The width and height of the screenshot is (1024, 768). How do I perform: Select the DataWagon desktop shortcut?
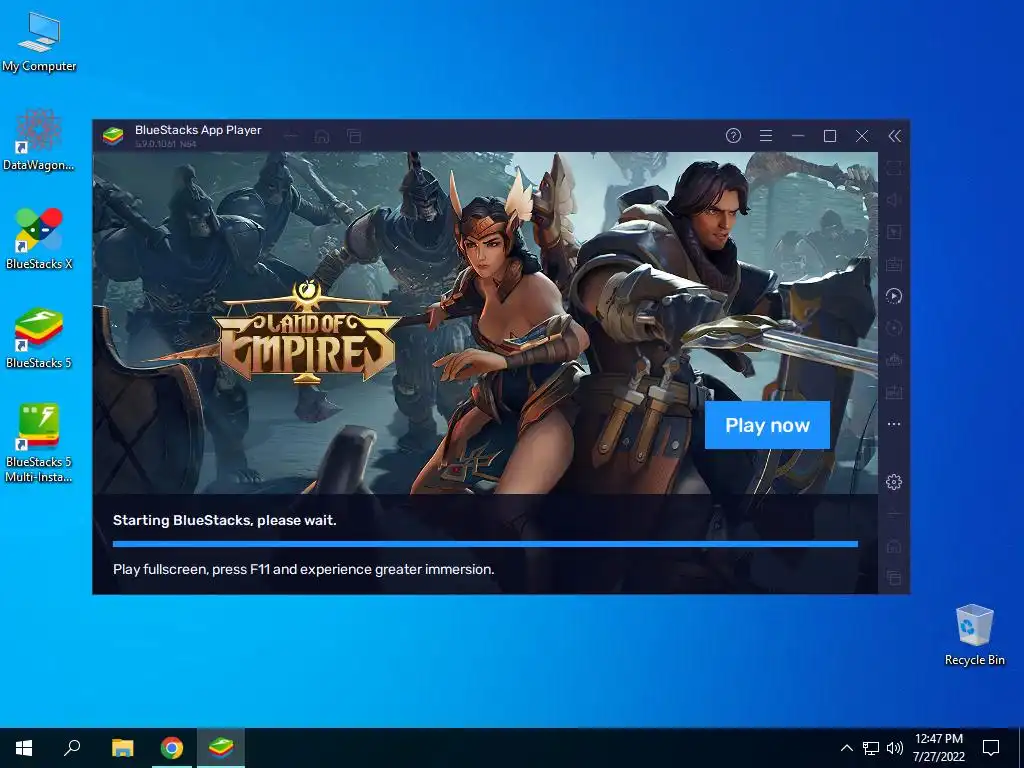coord(39,140)
